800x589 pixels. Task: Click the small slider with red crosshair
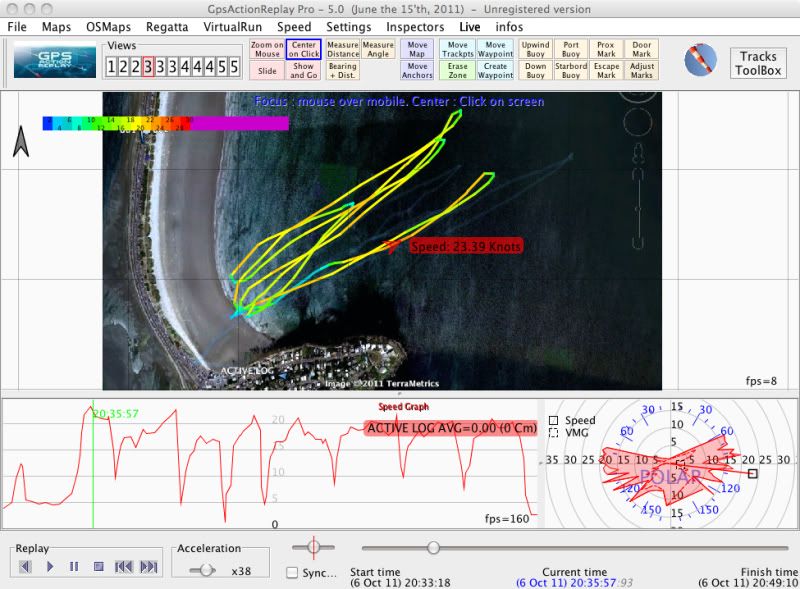[313, 547]
